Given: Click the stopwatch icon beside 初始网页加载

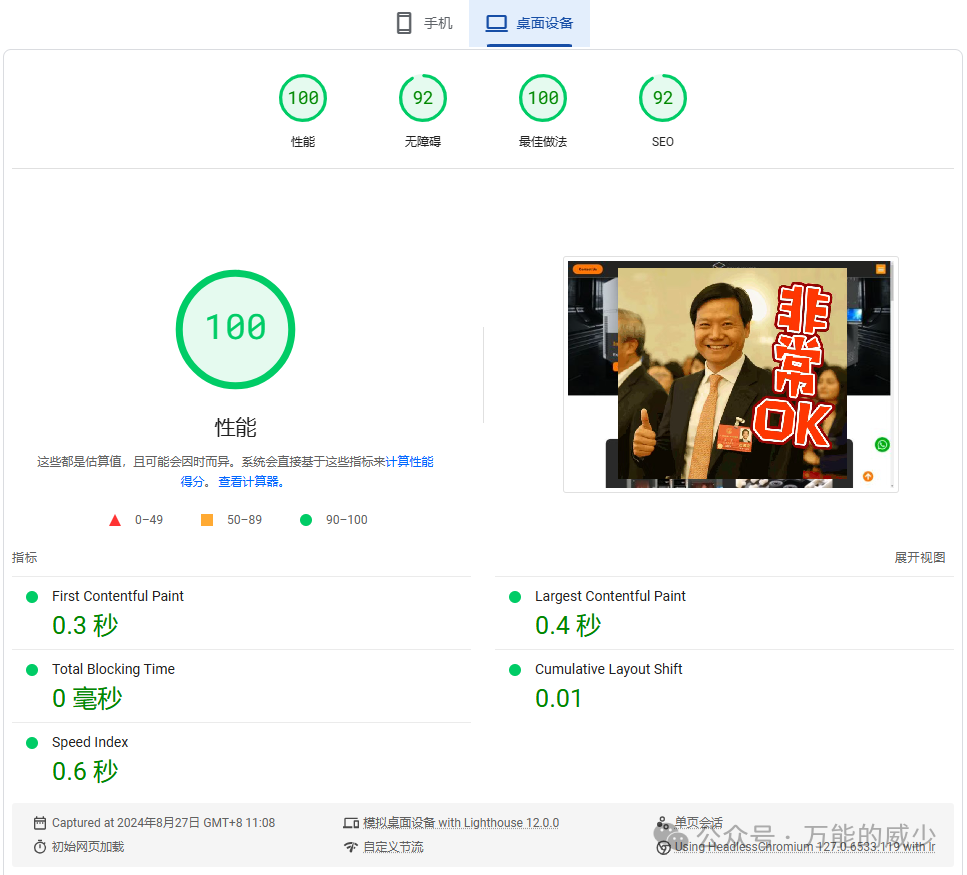Looking at the screenshot, I should pyautogui.click(x=40, y=847).
